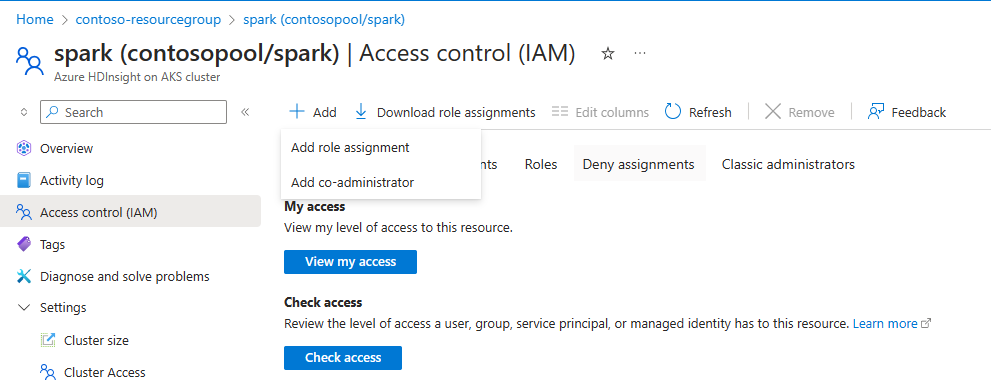Select the Tags purple tag icon
Viewport: 991px width, 388px height.
pyautogui.click(x=24, y=245)
